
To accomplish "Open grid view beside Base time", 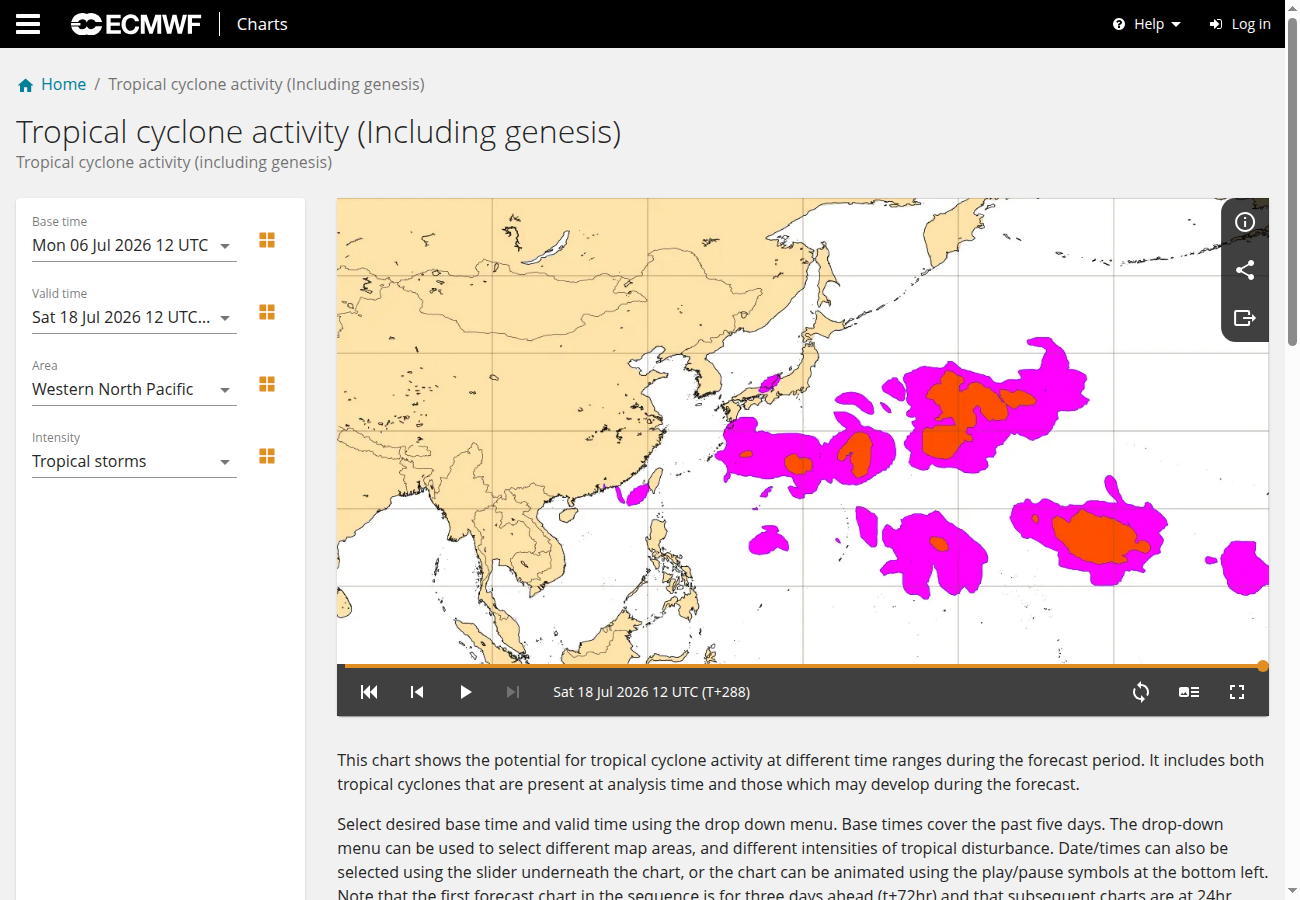I will pyautogui.click(x=267, y=240).
